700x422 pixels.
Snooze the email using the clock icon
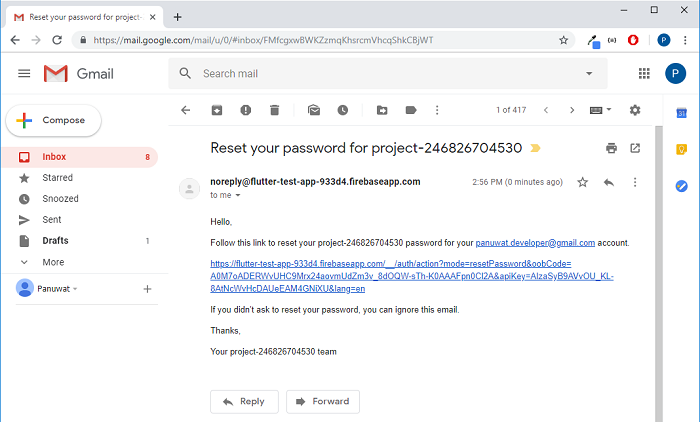coord(342,110)
